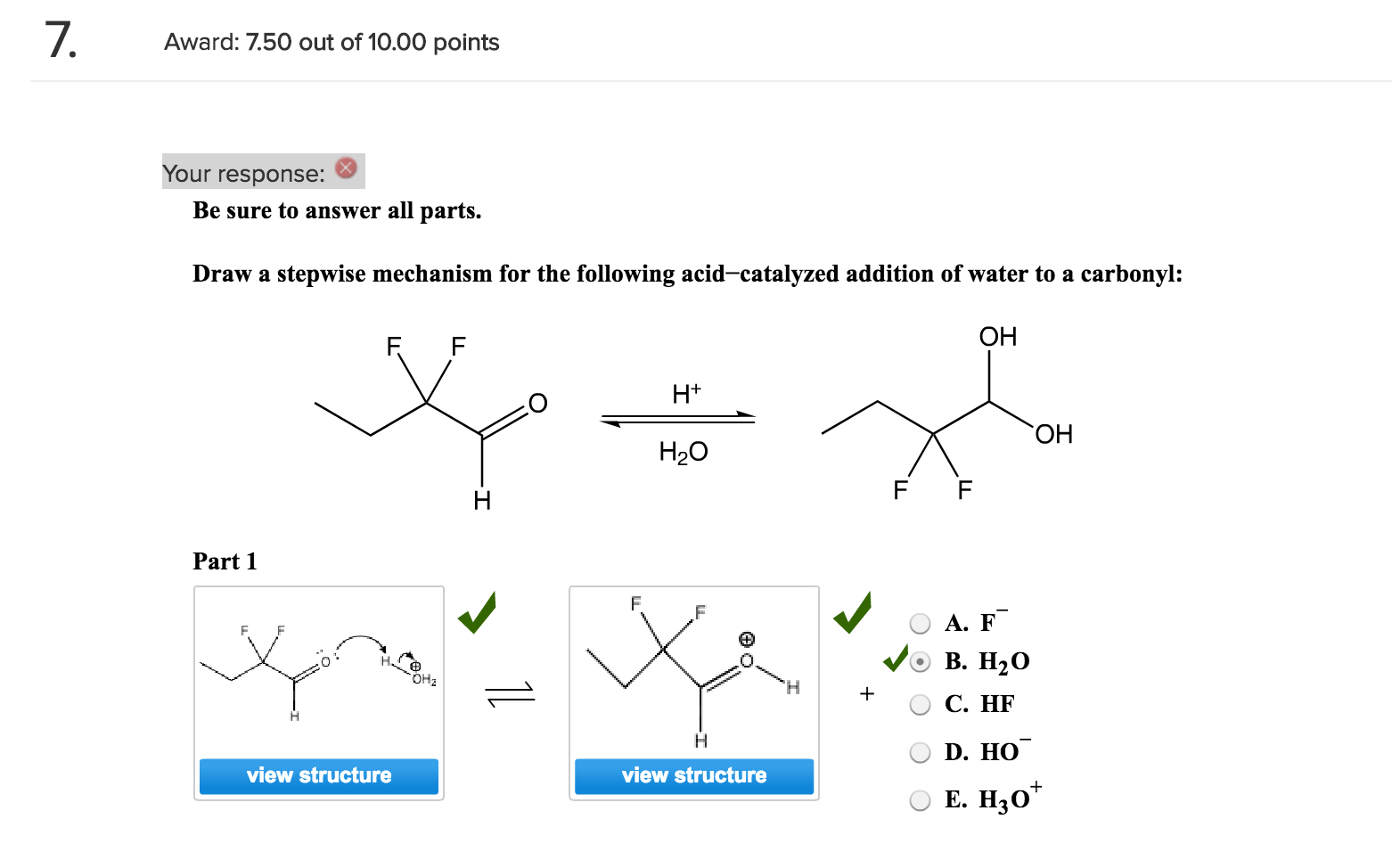Select radio option C. HF
The height and width of the screenshot is (868, 1392).
(x=920, y=705)
